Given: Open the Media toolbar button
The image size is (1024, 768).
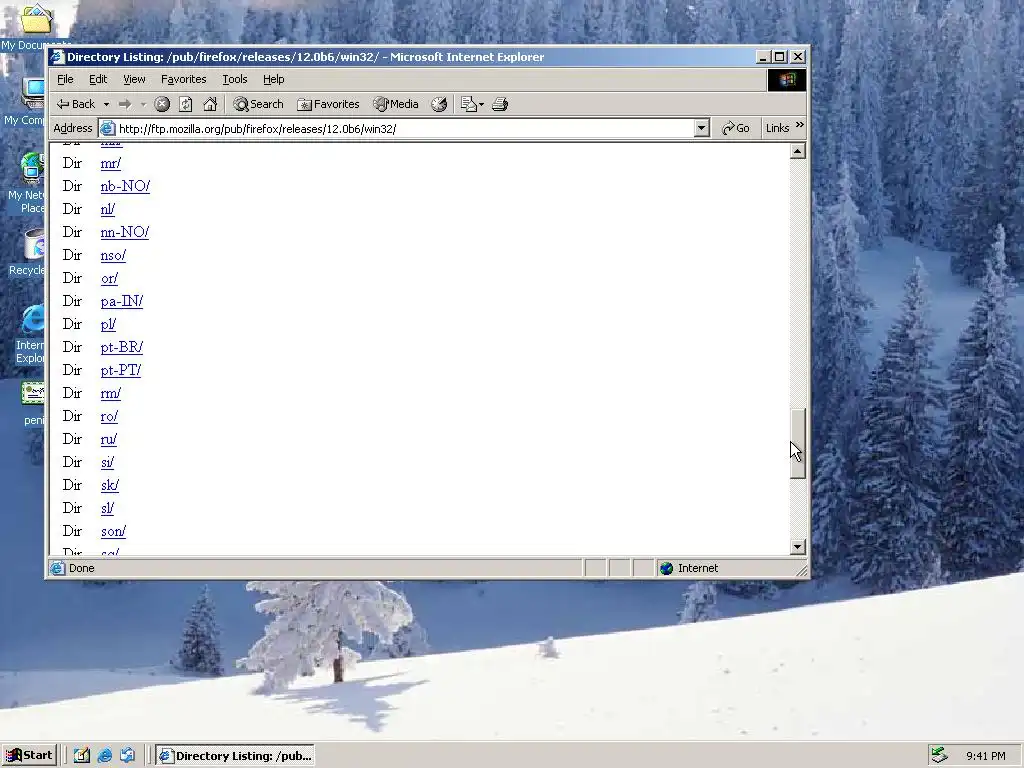Looking at the screenshot, I should pyautogui.click(x=396, y=104).
